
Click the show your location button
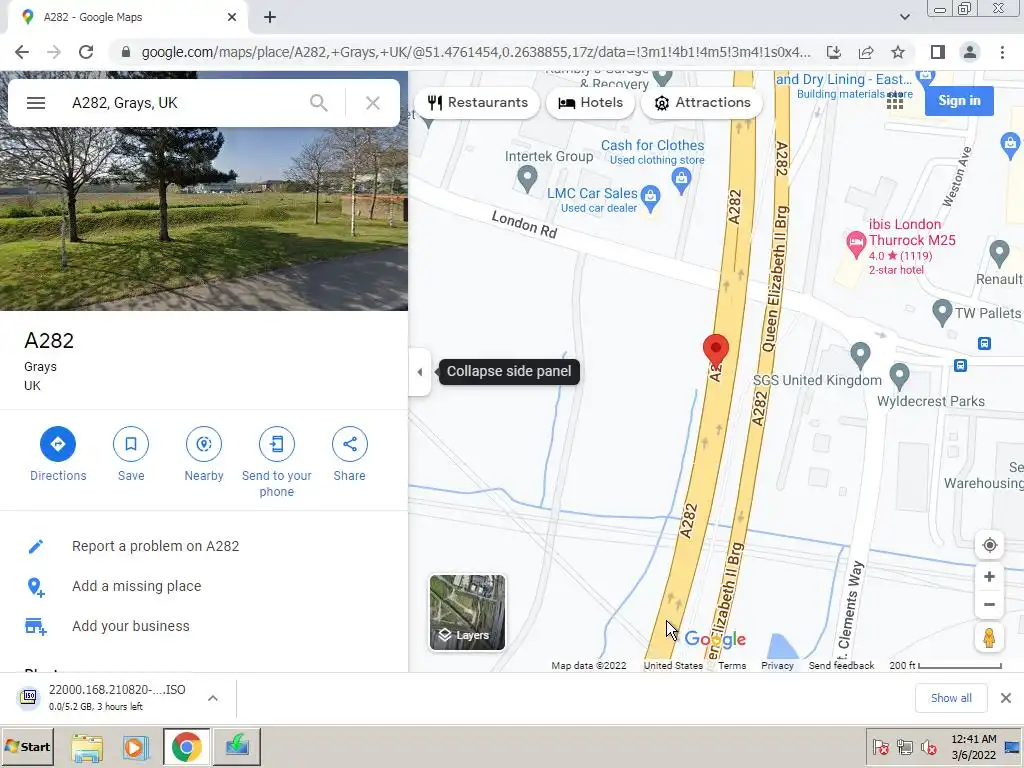989,545
